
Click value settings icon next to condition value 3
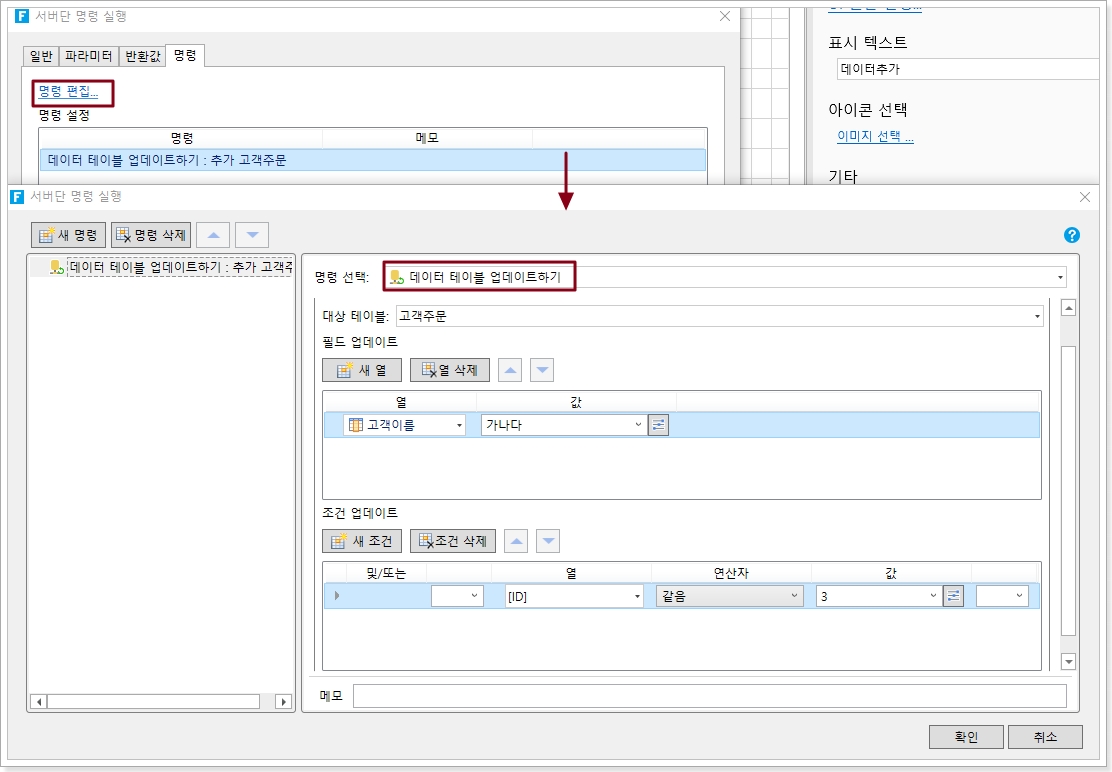(953, 596)
